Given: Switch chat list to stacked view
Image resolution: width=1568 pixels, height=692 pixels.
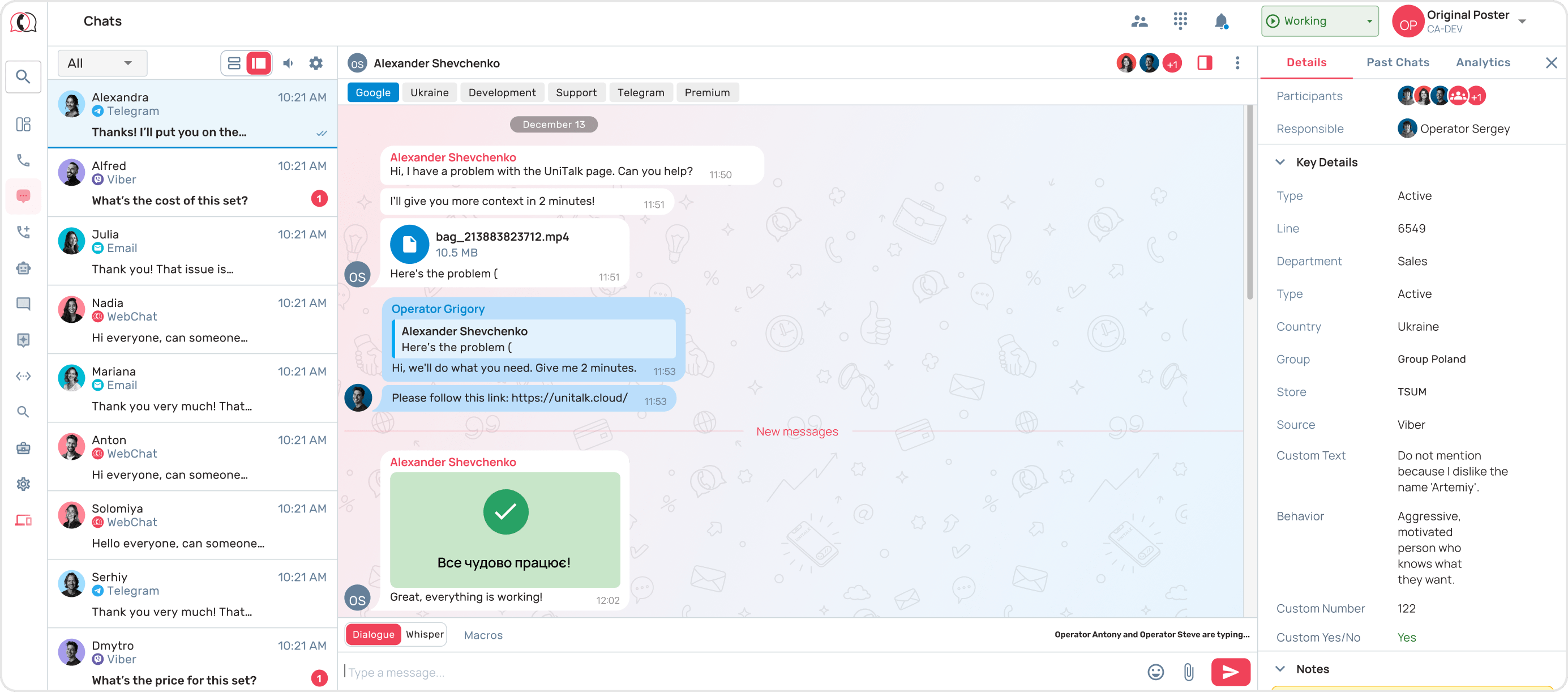Looking at the screenshot, I should [234, 63].
